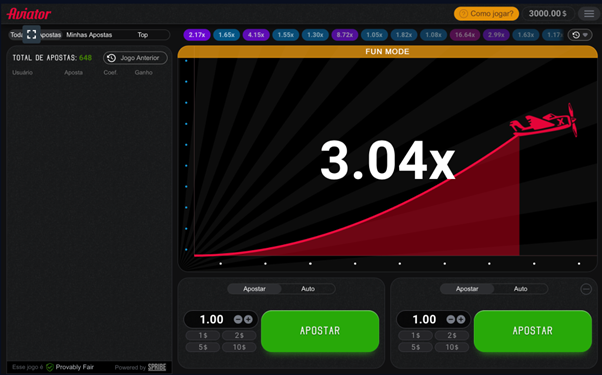This screenshot has height=375, width=602.
Task: Switch left panel to Auto mode
Action: (308, 289)
